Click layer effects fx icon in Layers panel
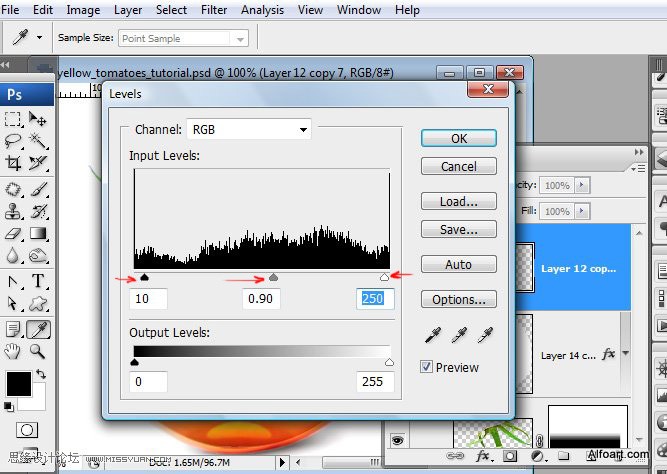The height and width of the screenshot is (474, 667). [x=483, y=456]
